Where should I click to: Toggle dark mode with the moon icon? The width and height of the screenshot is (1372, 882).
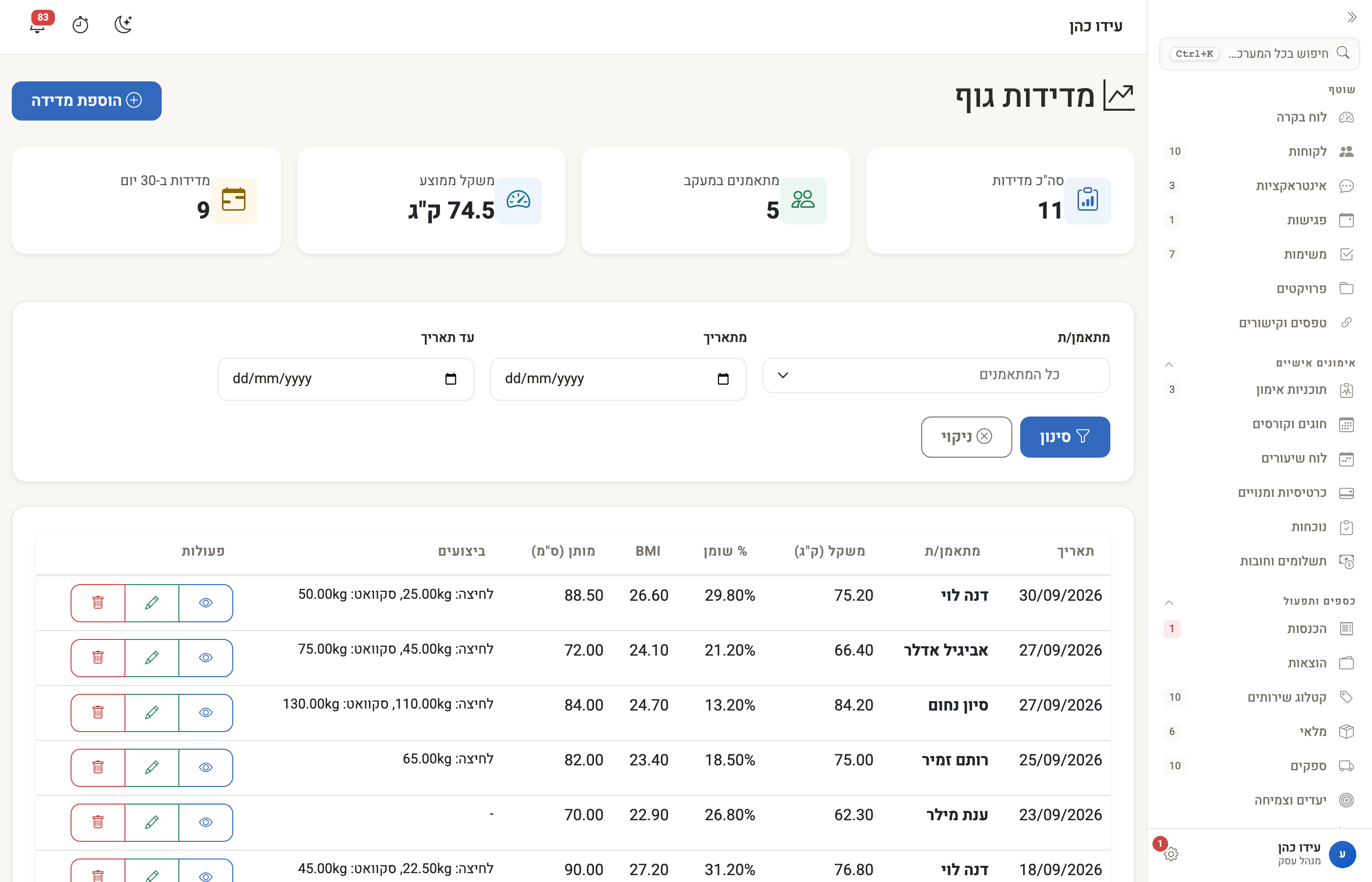point(123,24)
